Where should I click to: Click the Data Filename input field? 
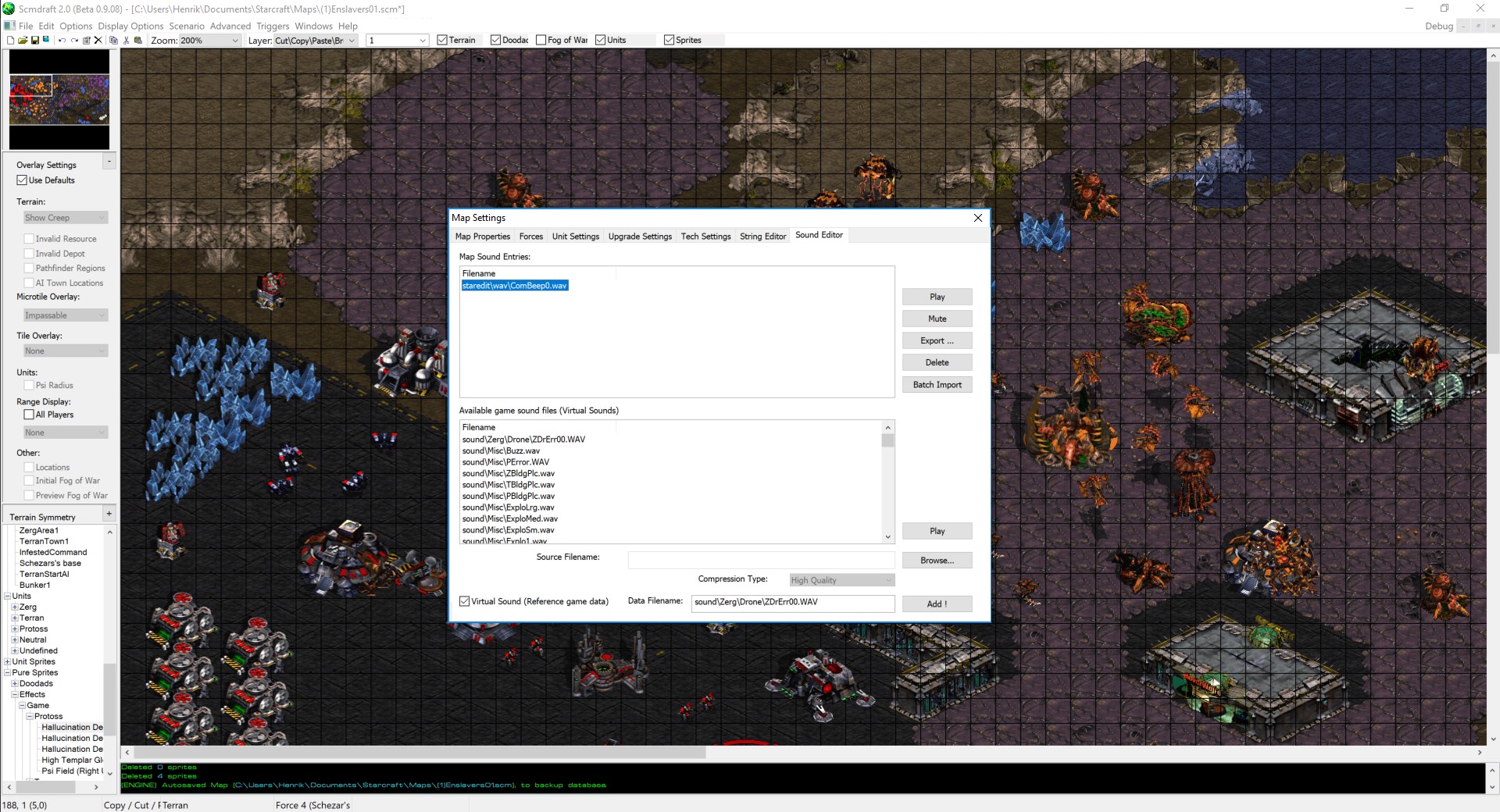pyautogui.click(x=792, y=602)
